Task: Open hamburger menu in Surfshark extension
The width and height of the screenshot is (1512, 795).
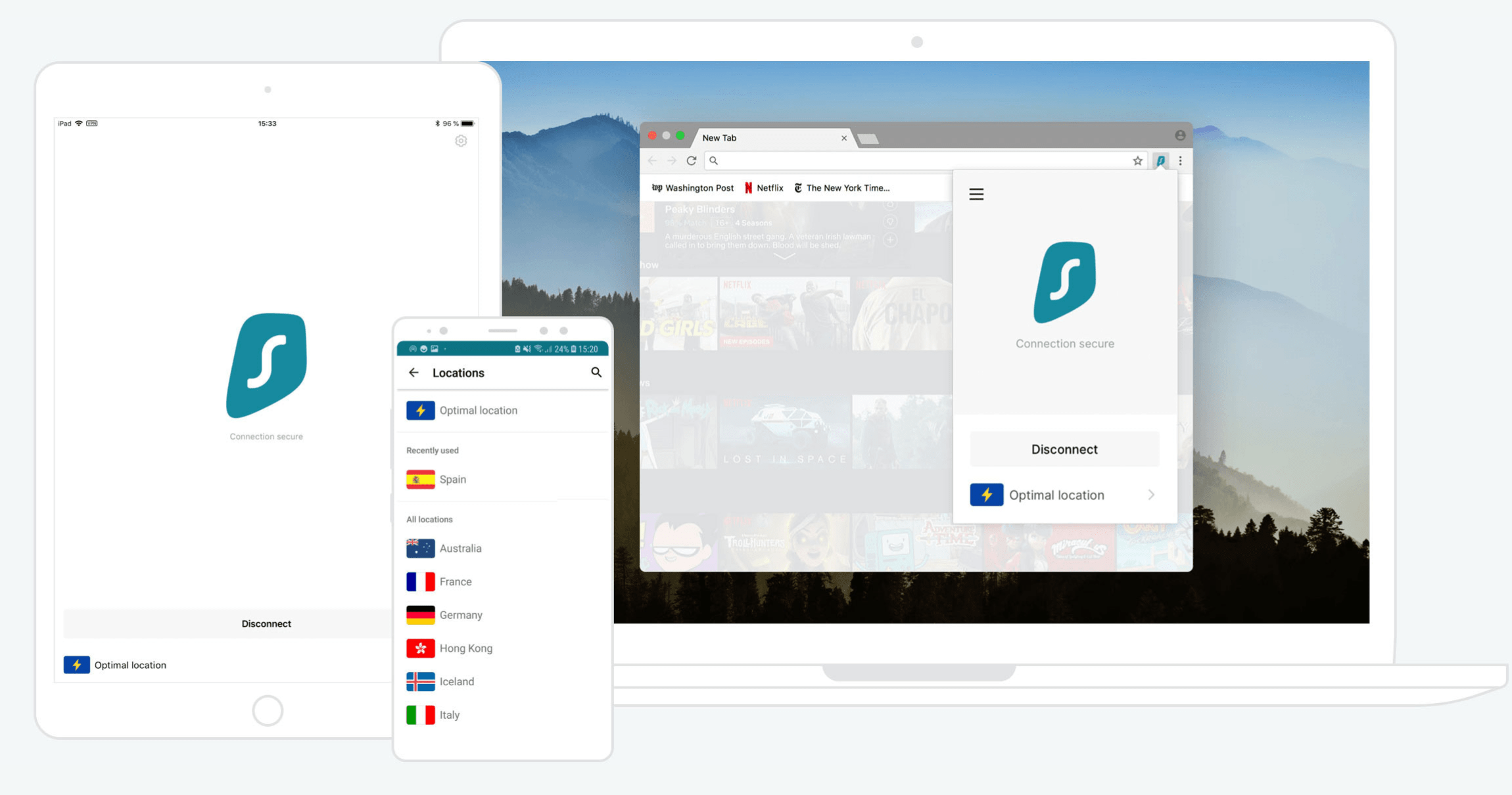Action: 976,194
